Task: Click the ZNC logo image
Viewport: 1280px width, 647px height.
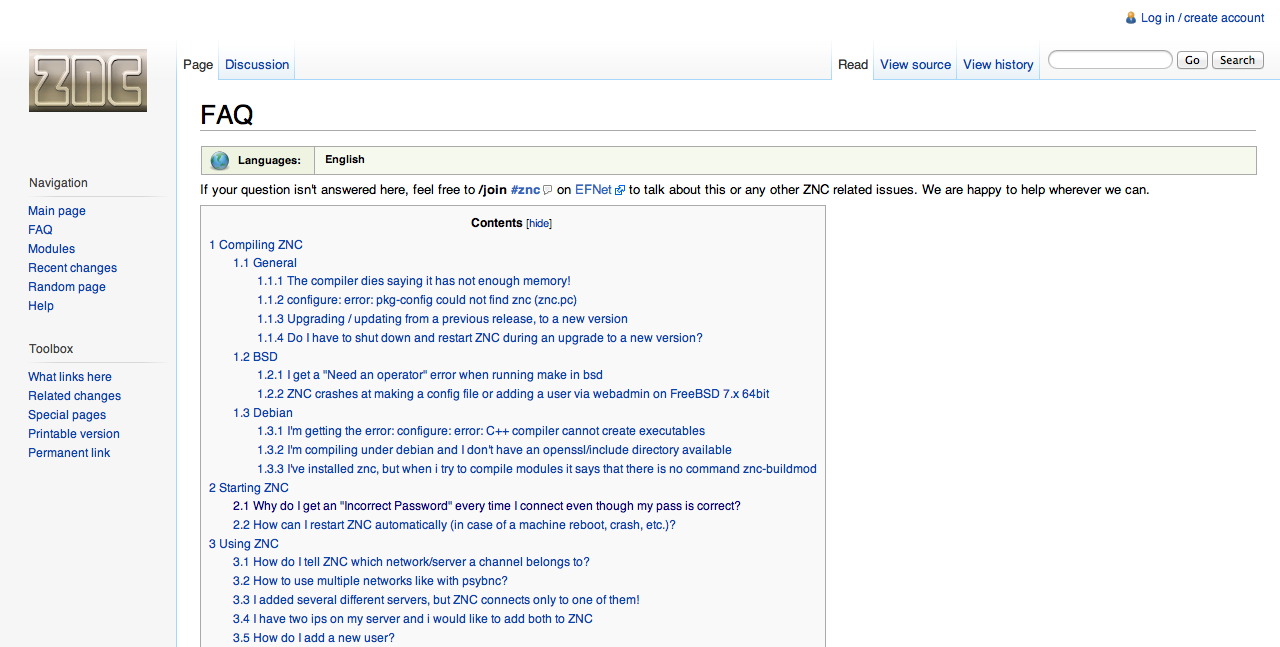Action: pyautogui.click(x=88, y=80)
